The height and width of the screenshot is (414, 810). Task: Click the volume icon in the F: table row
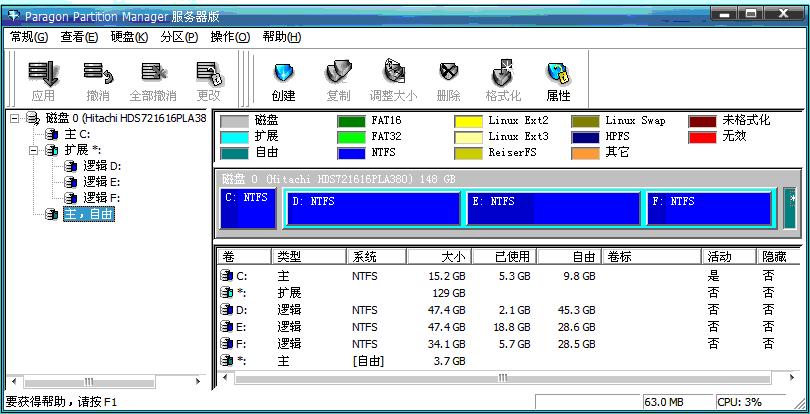(226, 343)
